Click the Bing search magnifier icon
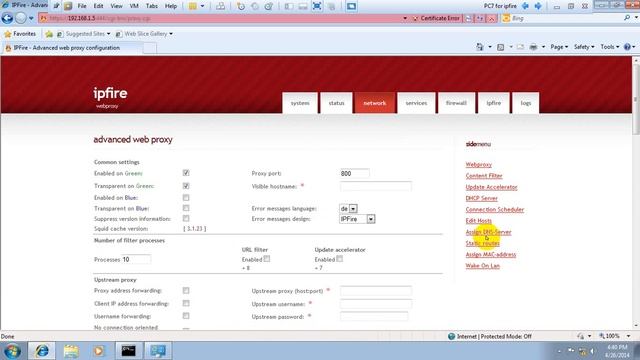Viewport: 640px width, 360px height. (627, 18)
